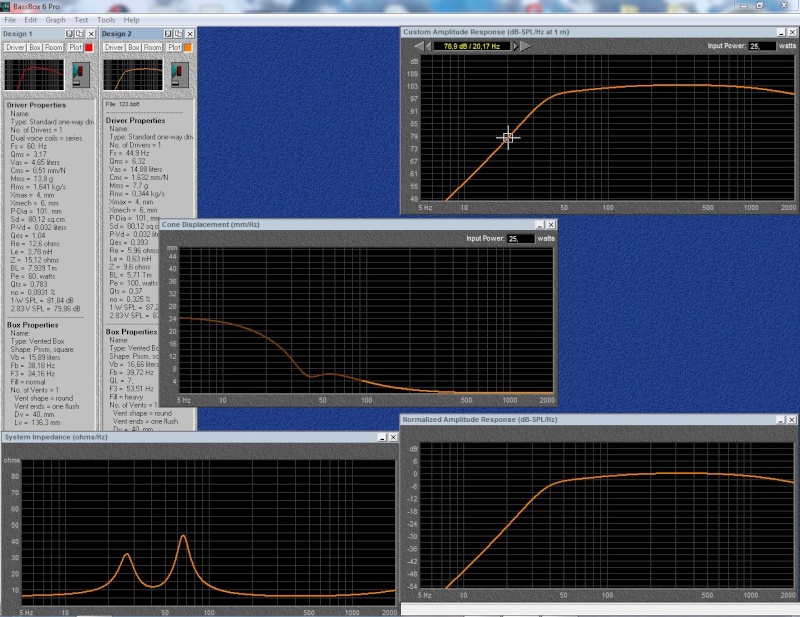Step graph cursor left with small arrow
Image resolution: width=800 pixels, height=617 pixels.
[x=428, y=46]
